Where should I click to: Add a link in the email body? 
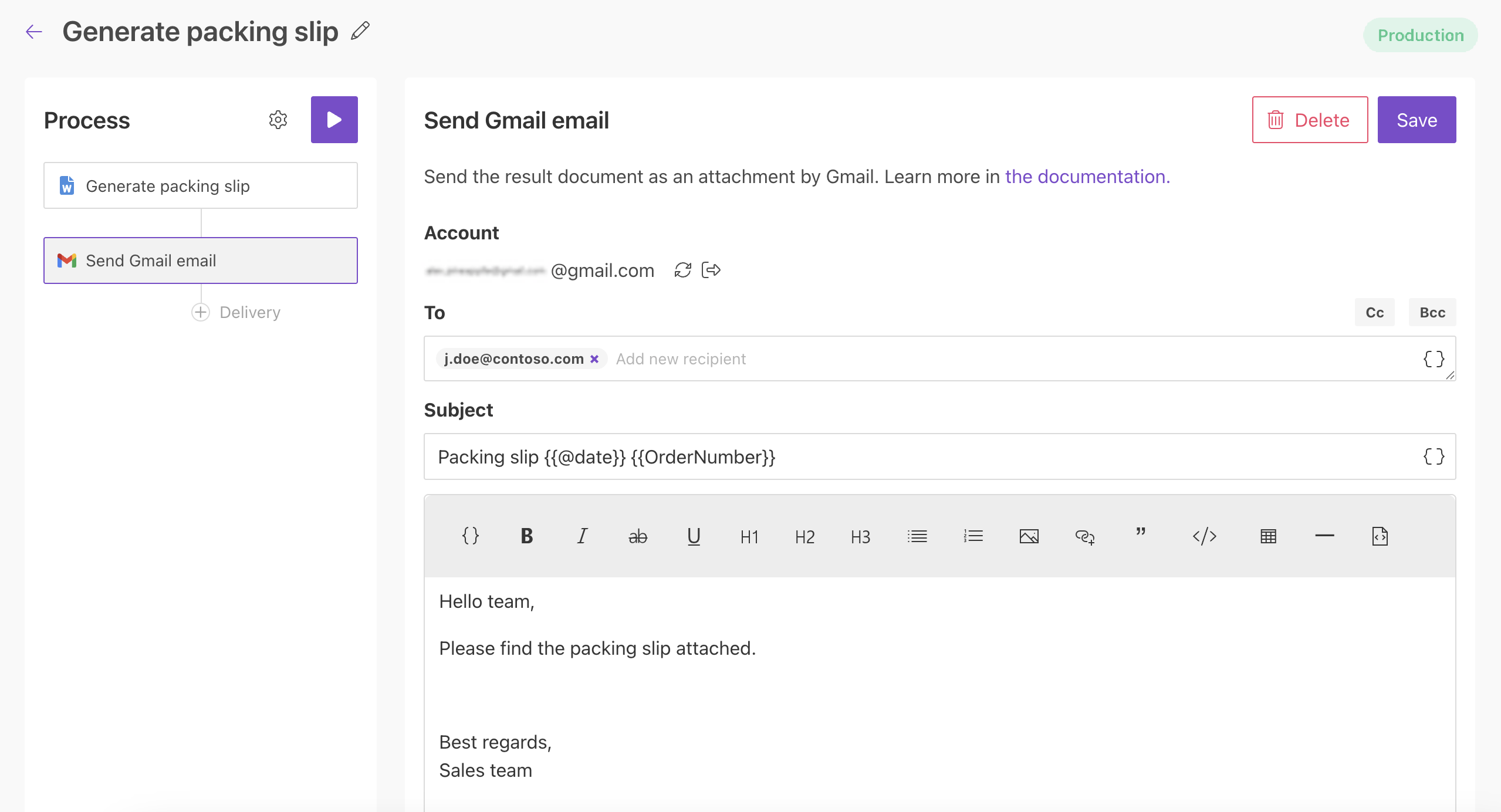1084,536
